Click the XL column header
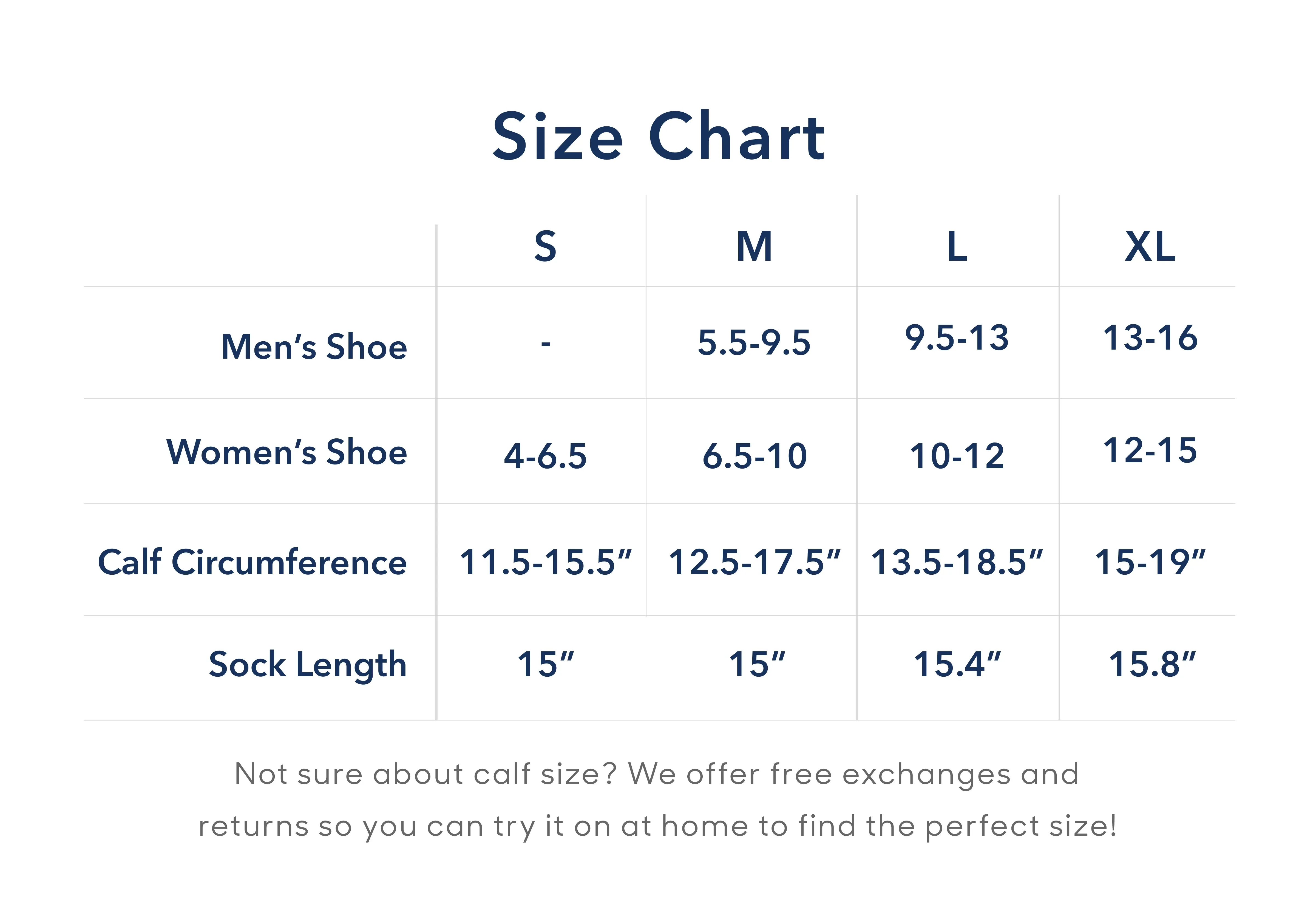1316x913 pixels. point(1150,246)
